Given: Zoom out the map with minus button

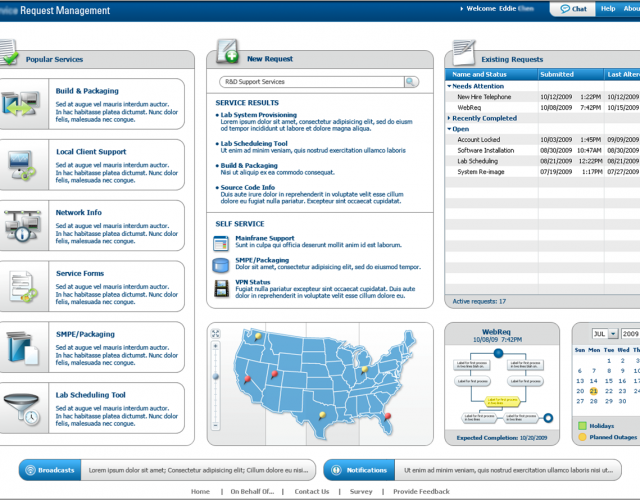Looking at the screenshot, I should pyautogui.click(x=216, y=425).
